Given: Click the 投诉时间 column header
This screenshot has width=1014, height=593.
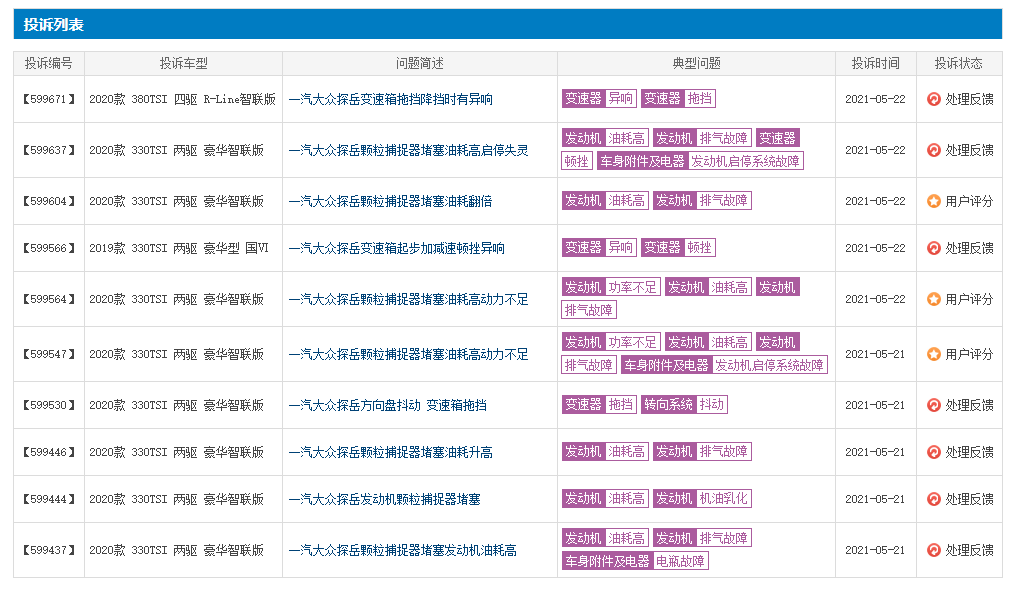Looking at the screenshot, I should (876, 63).
